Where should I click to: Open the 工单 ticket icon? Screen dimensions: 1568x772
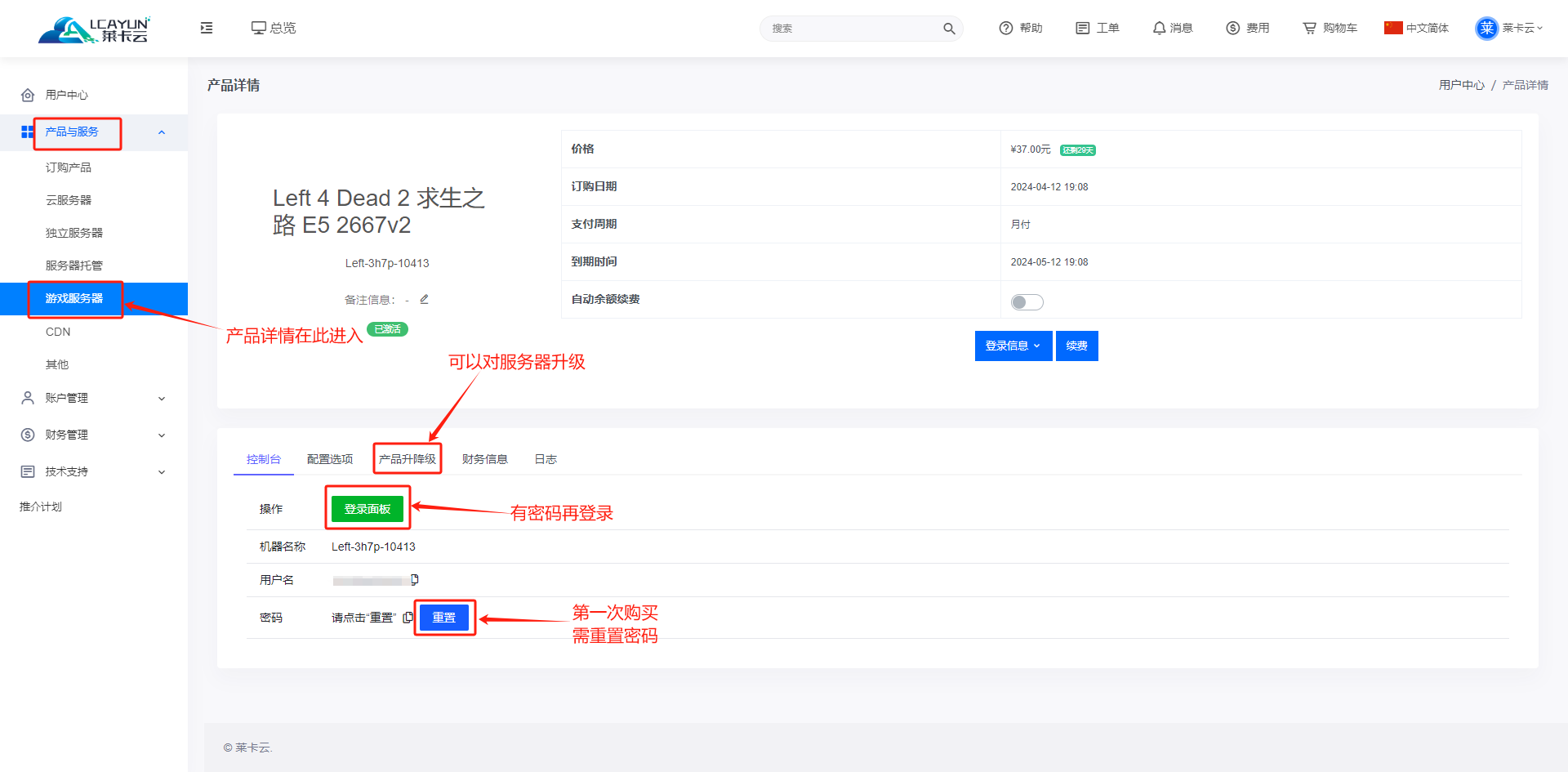tap(1083, 28)
